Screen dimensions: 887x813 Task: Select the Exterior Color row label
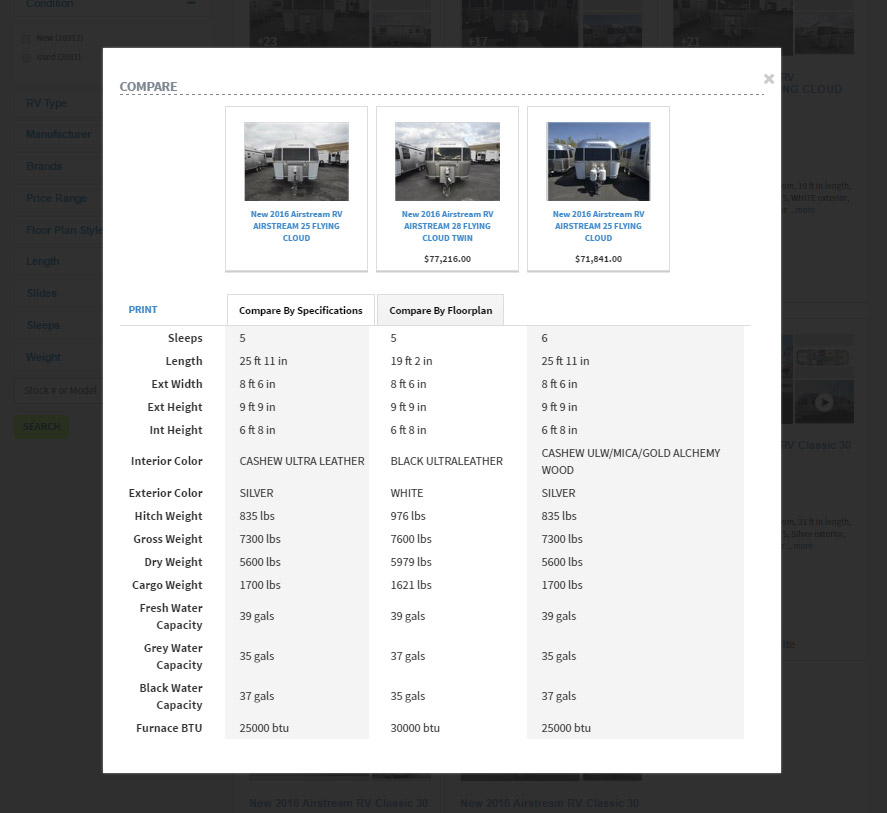(165, 493)
